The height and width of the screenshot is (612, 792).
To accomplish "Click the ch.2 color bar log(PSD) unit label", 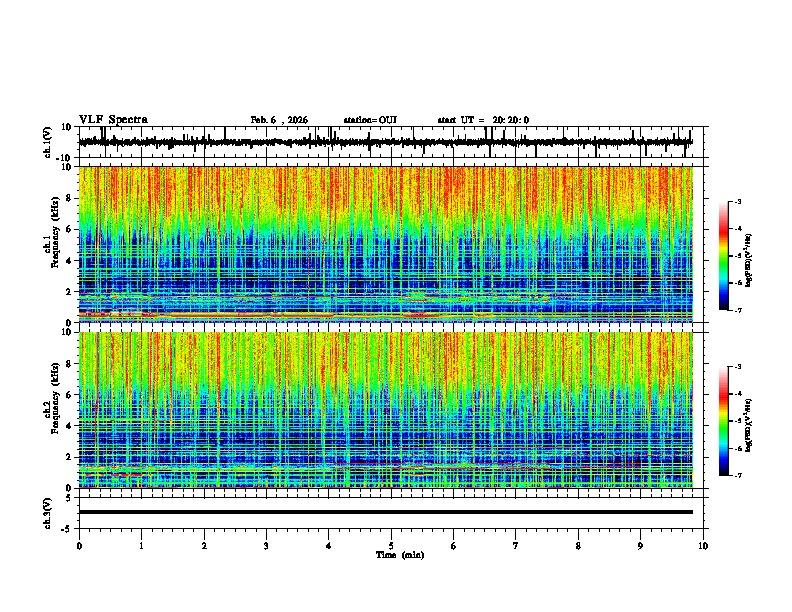I will (x=749, y=425).
